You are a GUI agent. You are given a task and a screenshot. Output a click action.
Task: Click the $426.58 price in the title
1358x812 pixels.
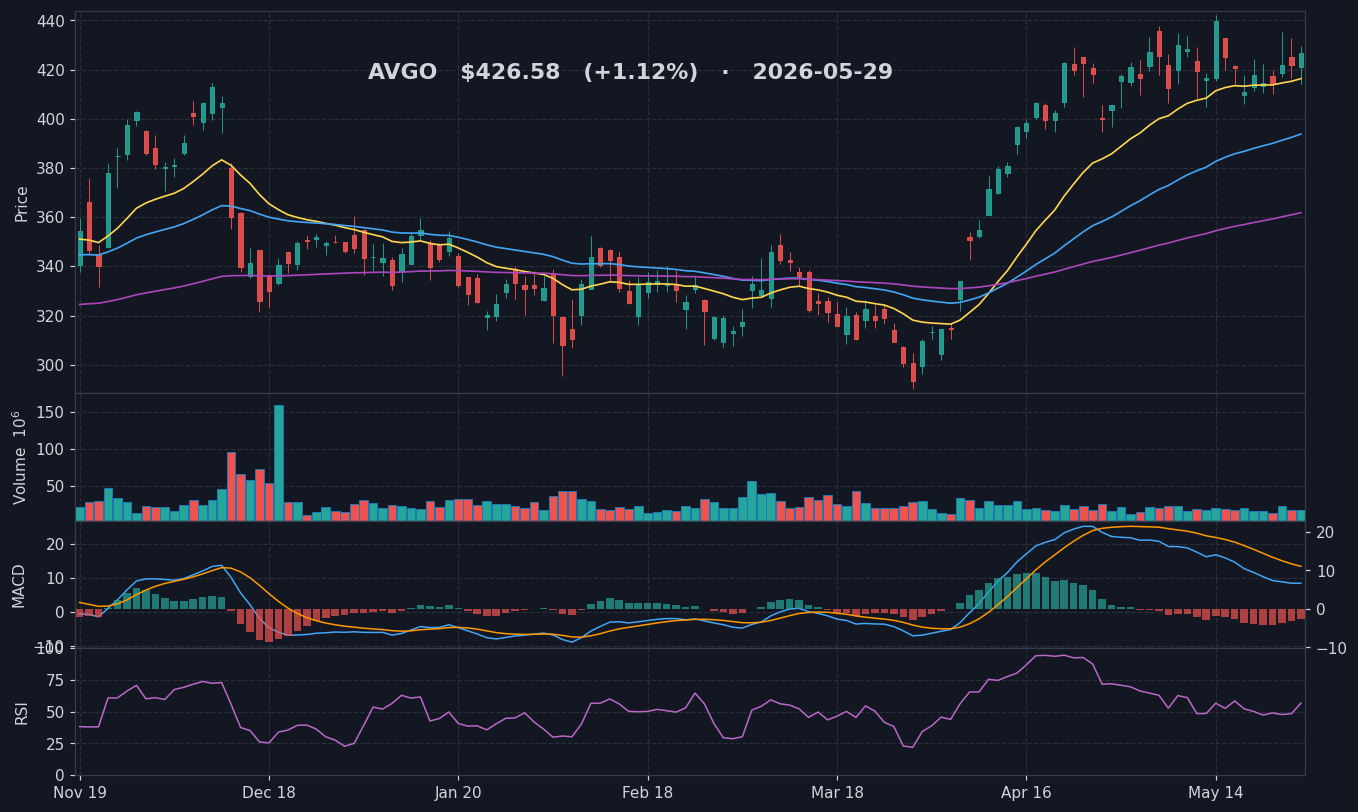[510, 73]
